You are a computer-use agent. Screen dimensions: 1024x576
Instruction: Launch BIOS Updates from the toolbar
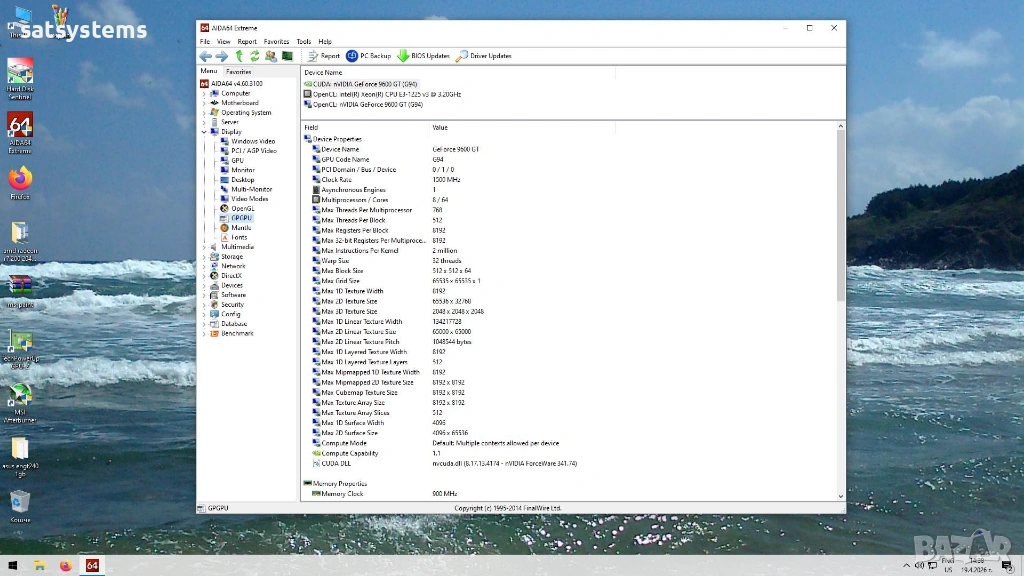pos(423,56)
